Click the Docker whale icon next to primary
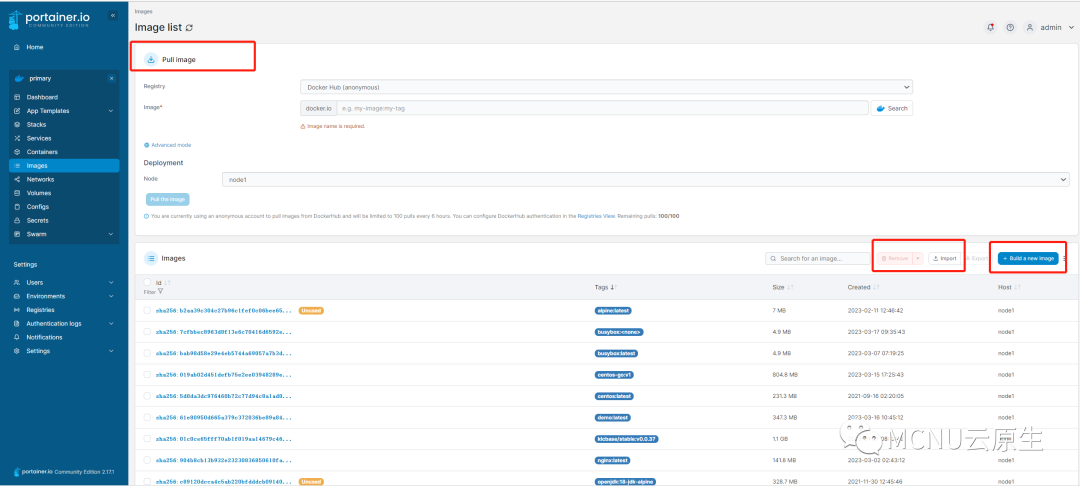 pos(19,79)
